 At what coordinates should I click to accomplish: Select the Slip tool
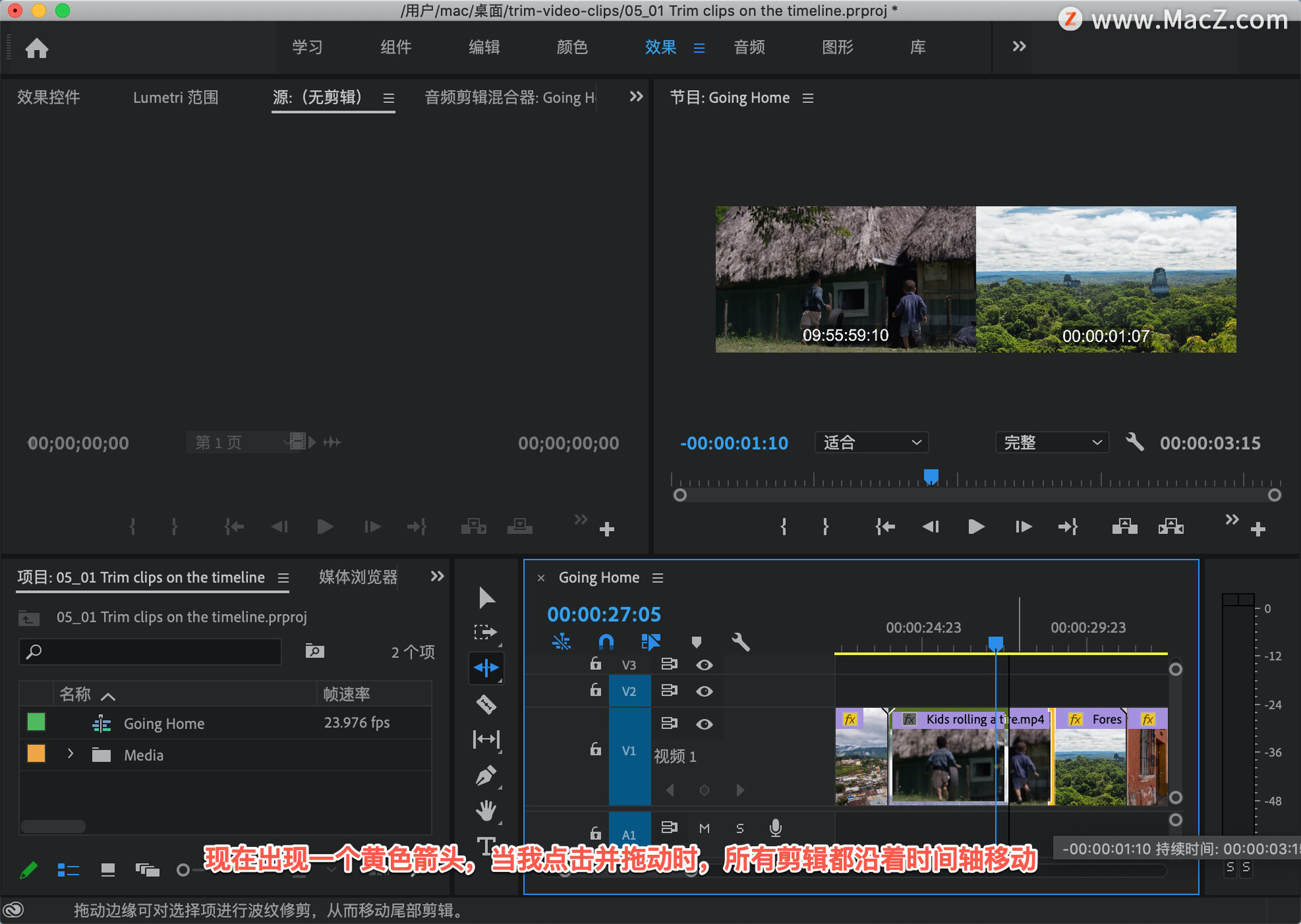pos(486,739)
